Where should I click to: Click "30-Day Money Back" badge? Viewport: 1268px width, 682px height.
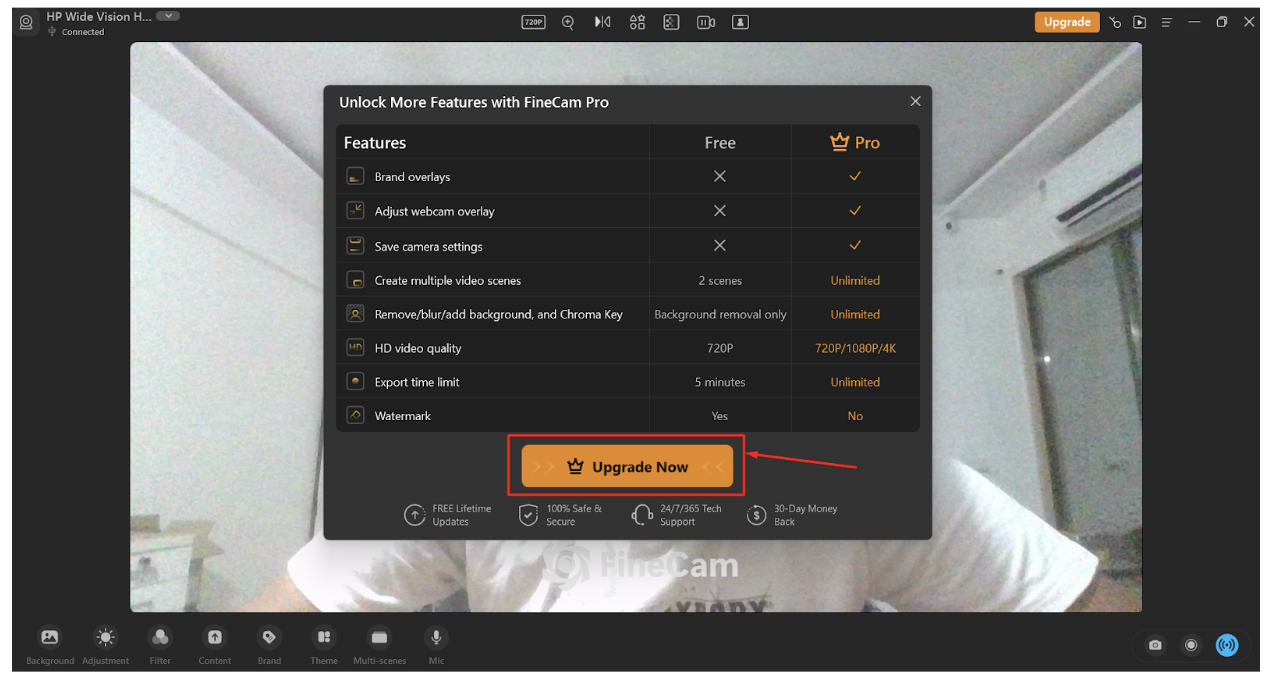(792, 515)
